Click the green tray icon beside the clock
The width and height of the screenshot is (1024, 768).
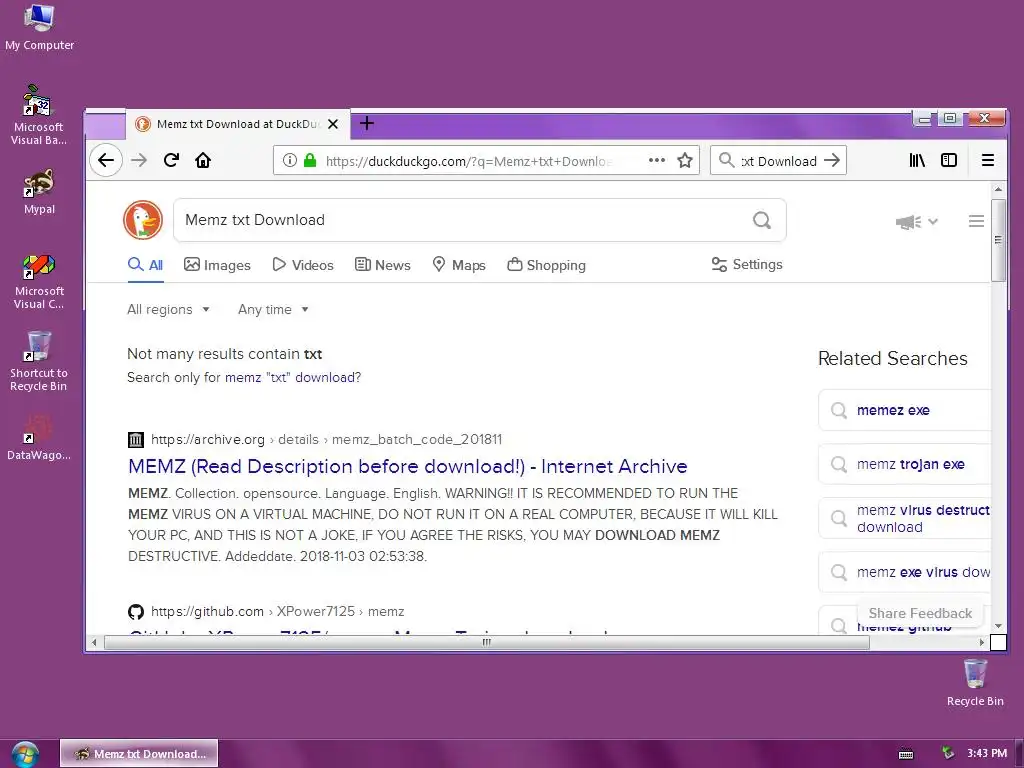[948, 754]
